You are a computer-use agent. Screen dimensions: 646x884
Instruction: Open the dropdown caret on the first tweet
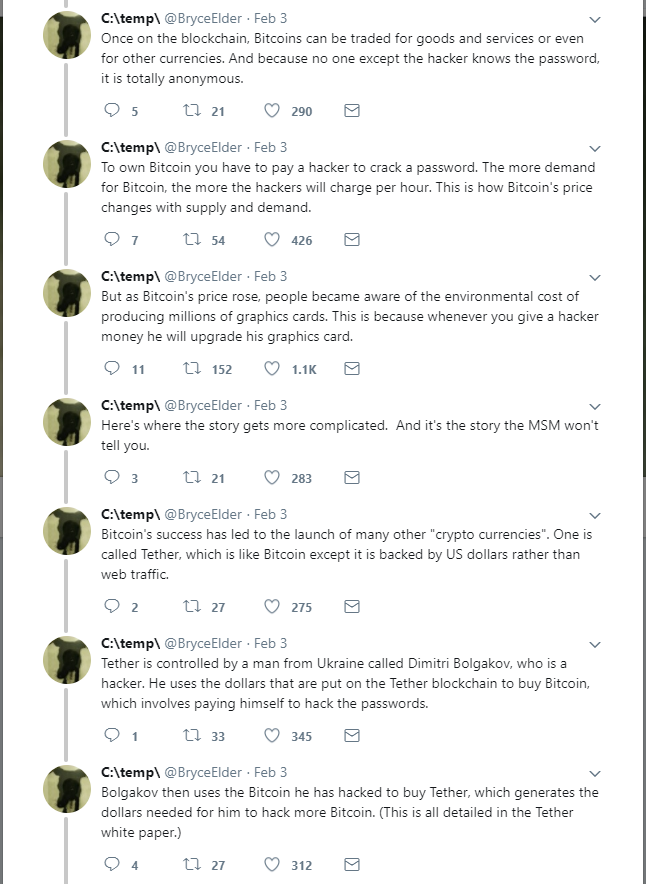pos(595,19)
